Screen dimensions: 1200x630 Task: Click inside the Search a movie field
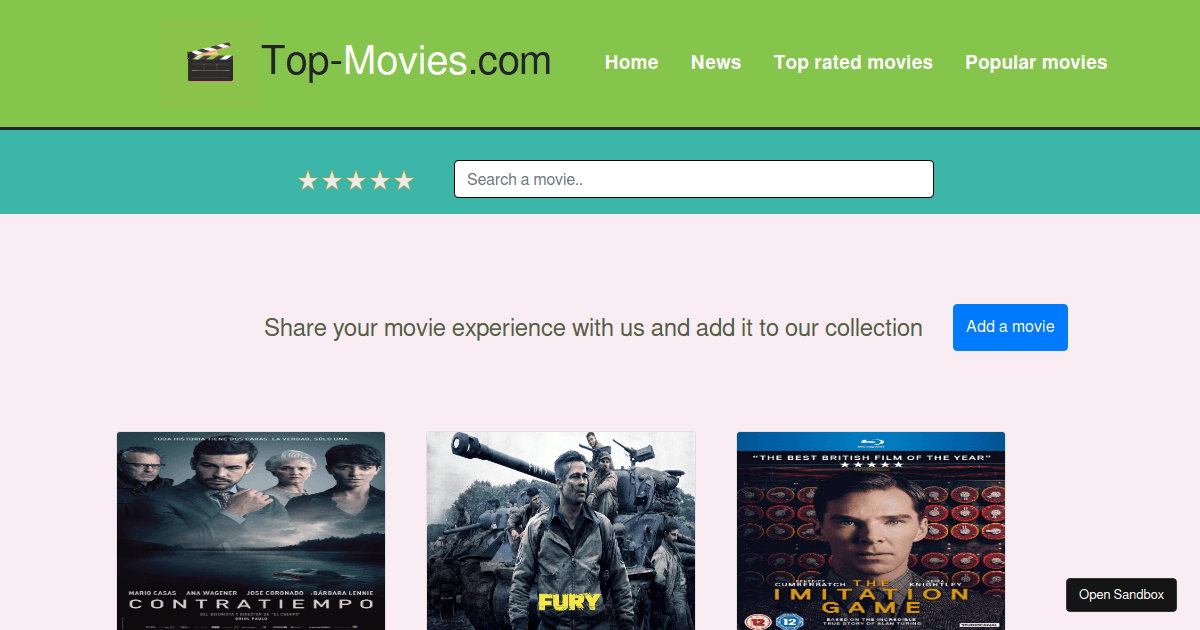[x=694, y=179]
